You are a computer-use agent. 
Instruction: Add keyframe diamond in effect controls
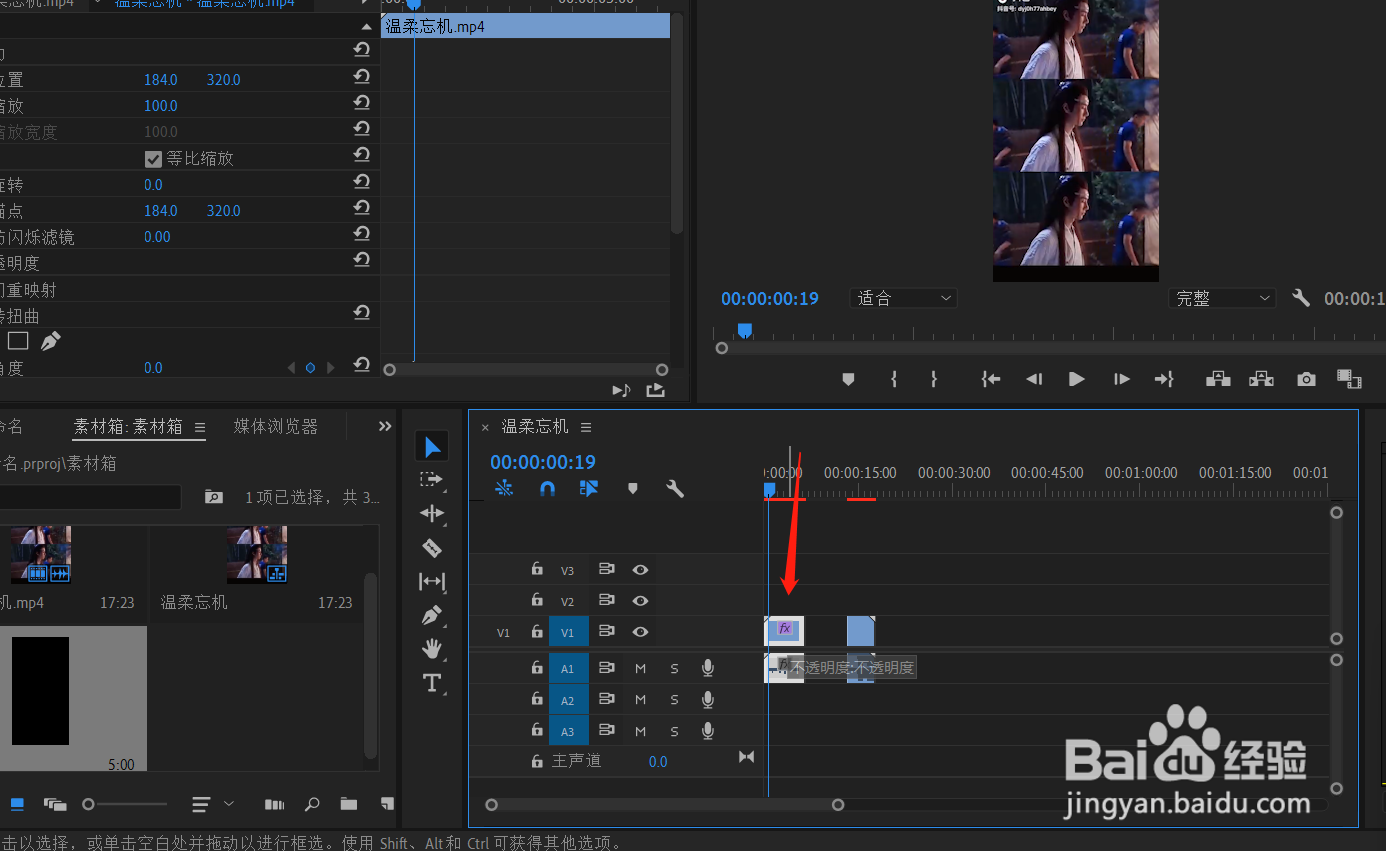pyautogui.click(x=310, y=368)
